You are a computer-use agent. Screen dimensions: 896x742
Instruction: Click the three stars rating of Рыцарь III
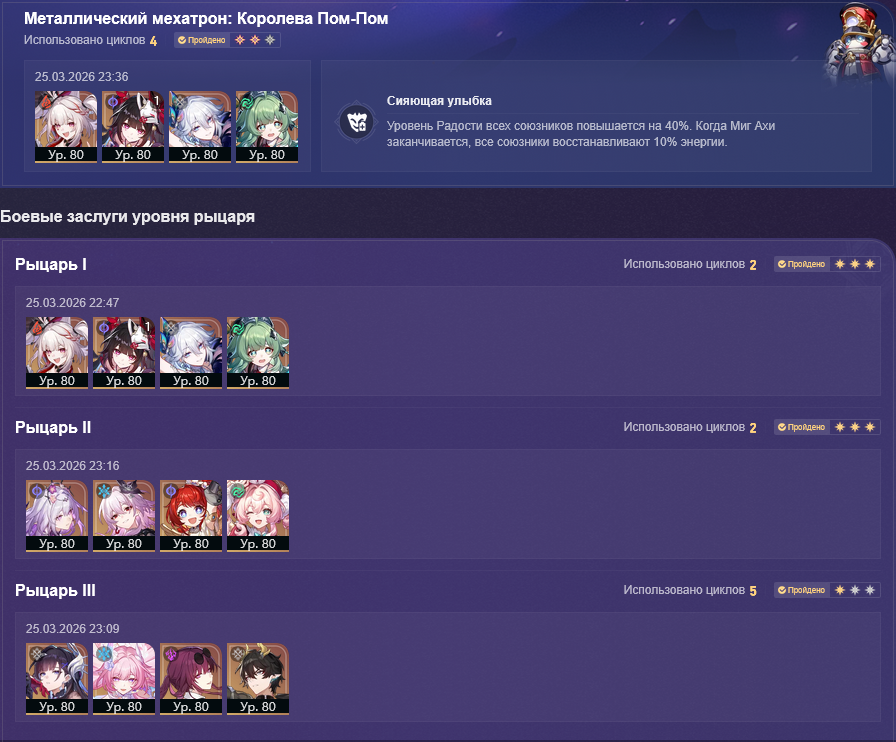[x=854, y=590]
